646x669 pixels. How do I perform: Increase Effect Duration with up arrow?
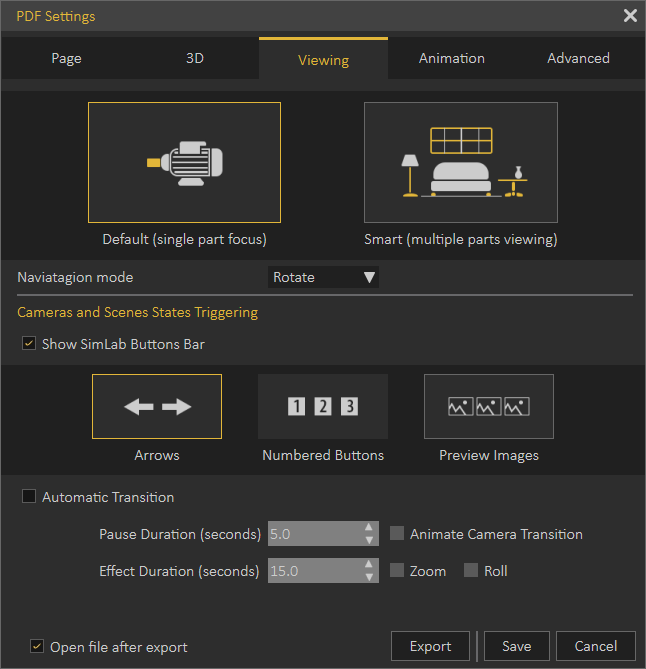click(369, 564)
